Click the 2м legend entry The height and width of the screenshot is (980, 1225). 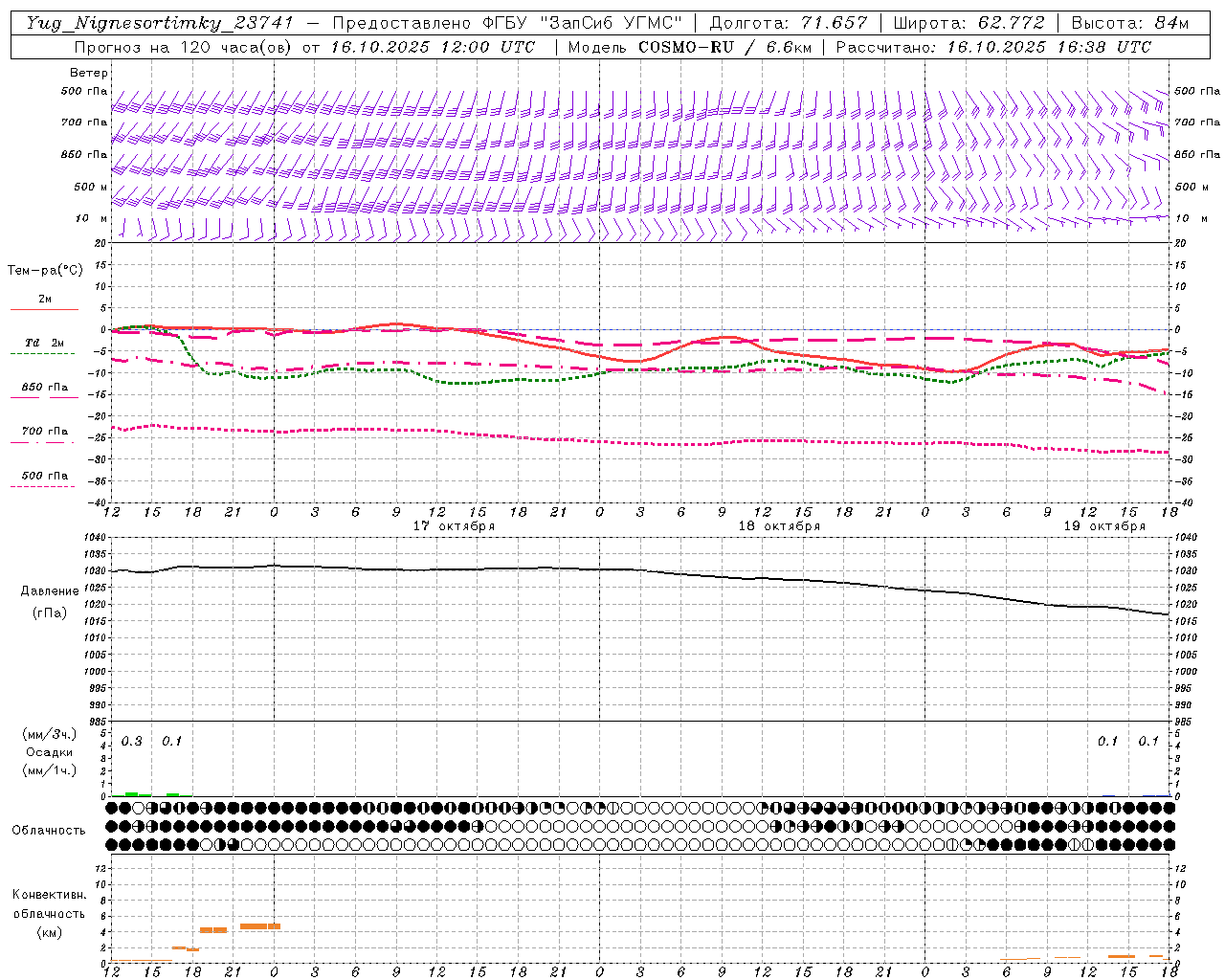tap(45, 300)
